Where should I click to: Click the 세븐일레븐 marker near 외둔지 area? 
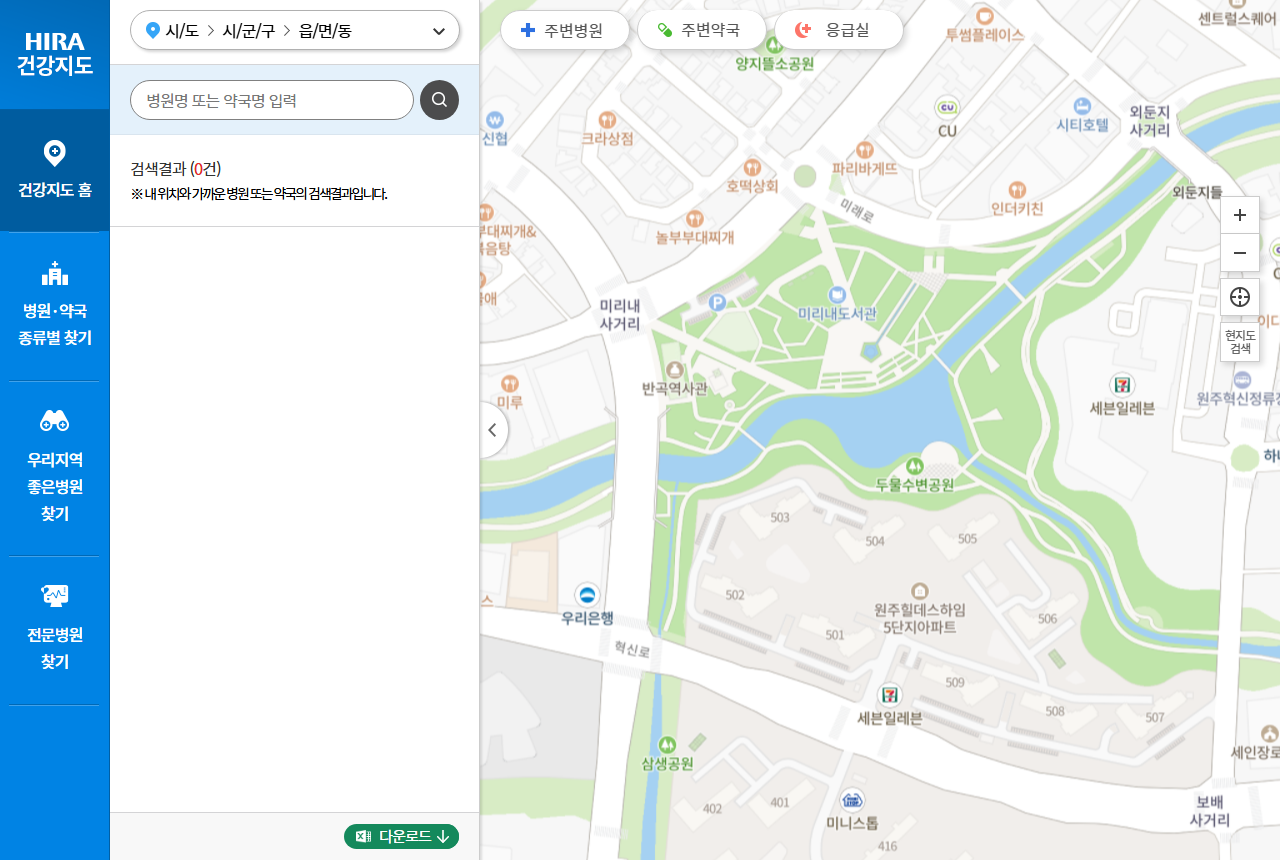[1122, 385]
